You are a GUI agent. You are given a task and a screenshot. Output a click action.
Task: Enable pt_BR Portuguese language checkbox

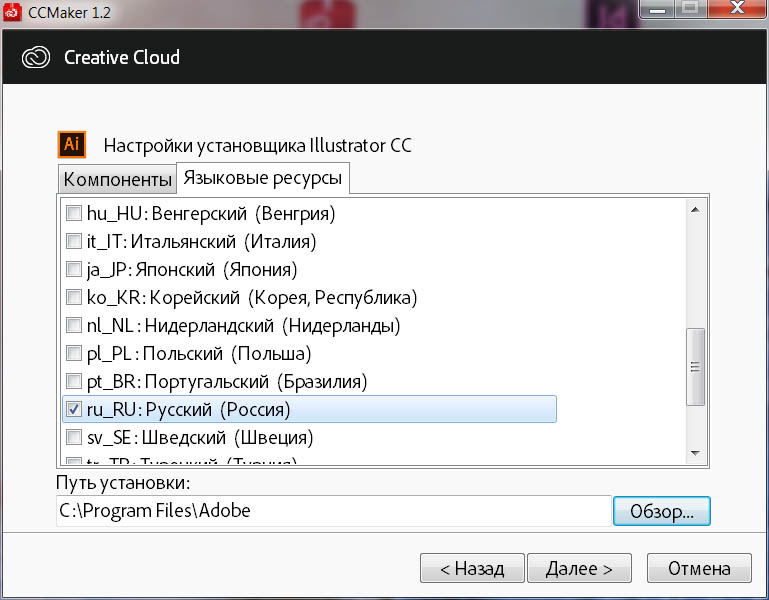coord(74,381)
